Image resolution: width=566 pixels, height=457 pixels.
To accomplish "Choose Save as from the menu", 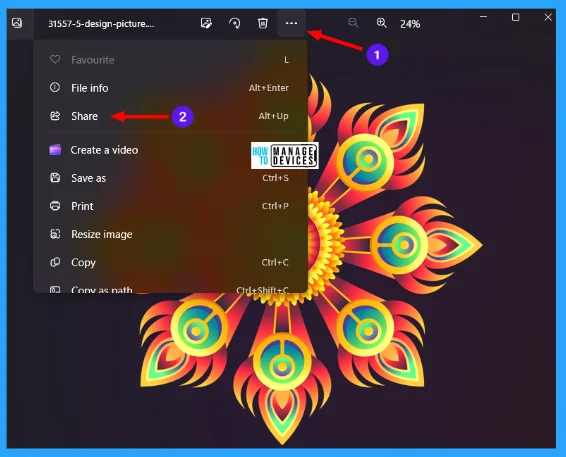I will 170,178.
